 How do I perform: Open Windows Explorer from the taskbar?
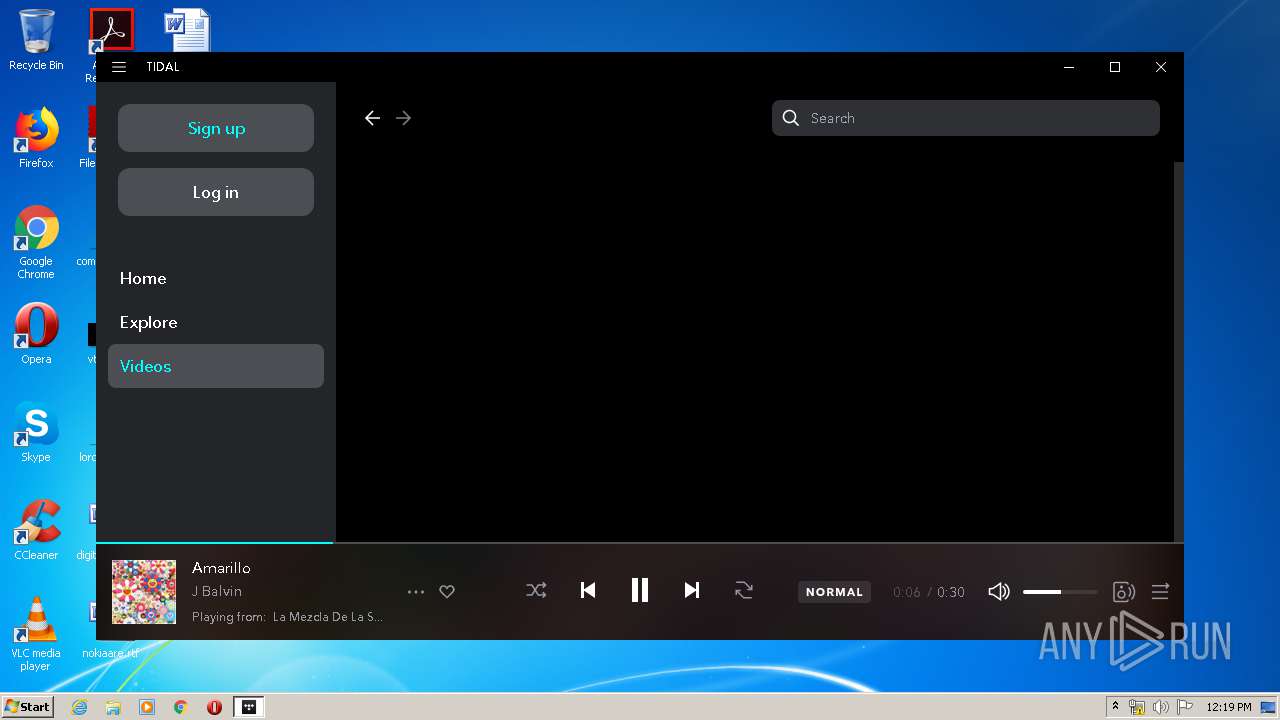coord(113,707)
